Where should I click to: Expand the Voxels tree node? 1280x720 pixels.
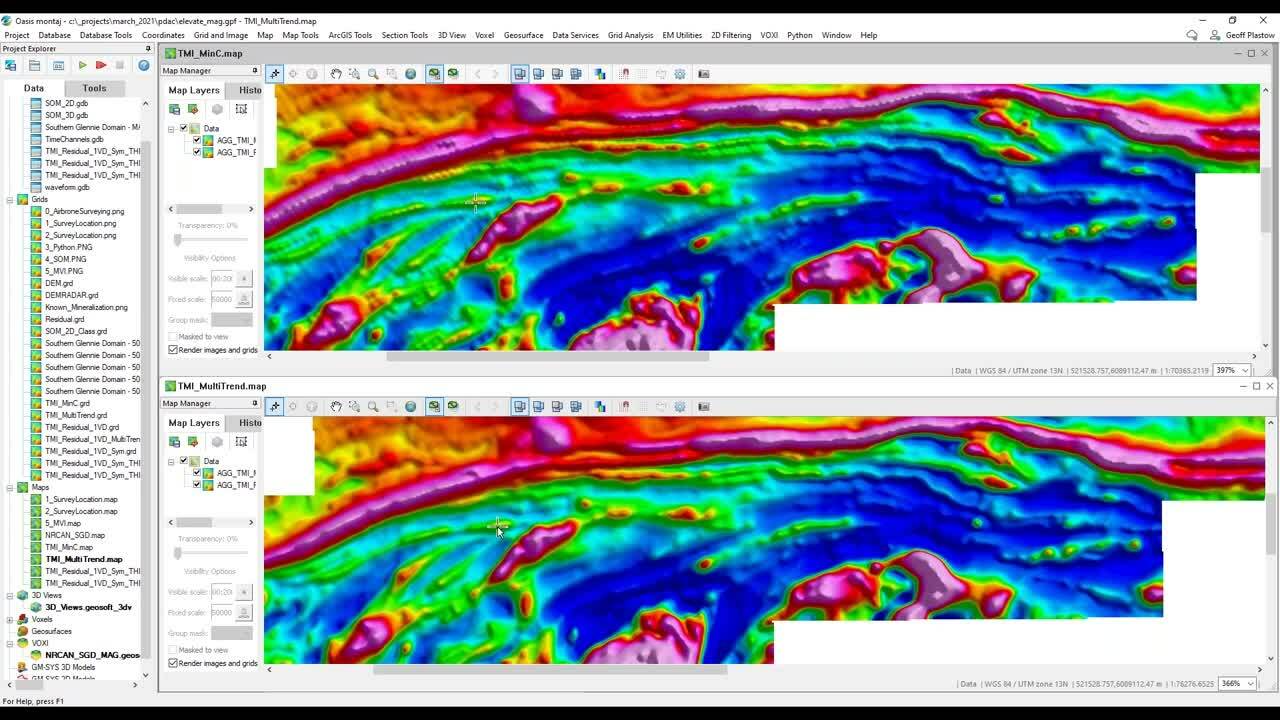[x=10, y=619]
